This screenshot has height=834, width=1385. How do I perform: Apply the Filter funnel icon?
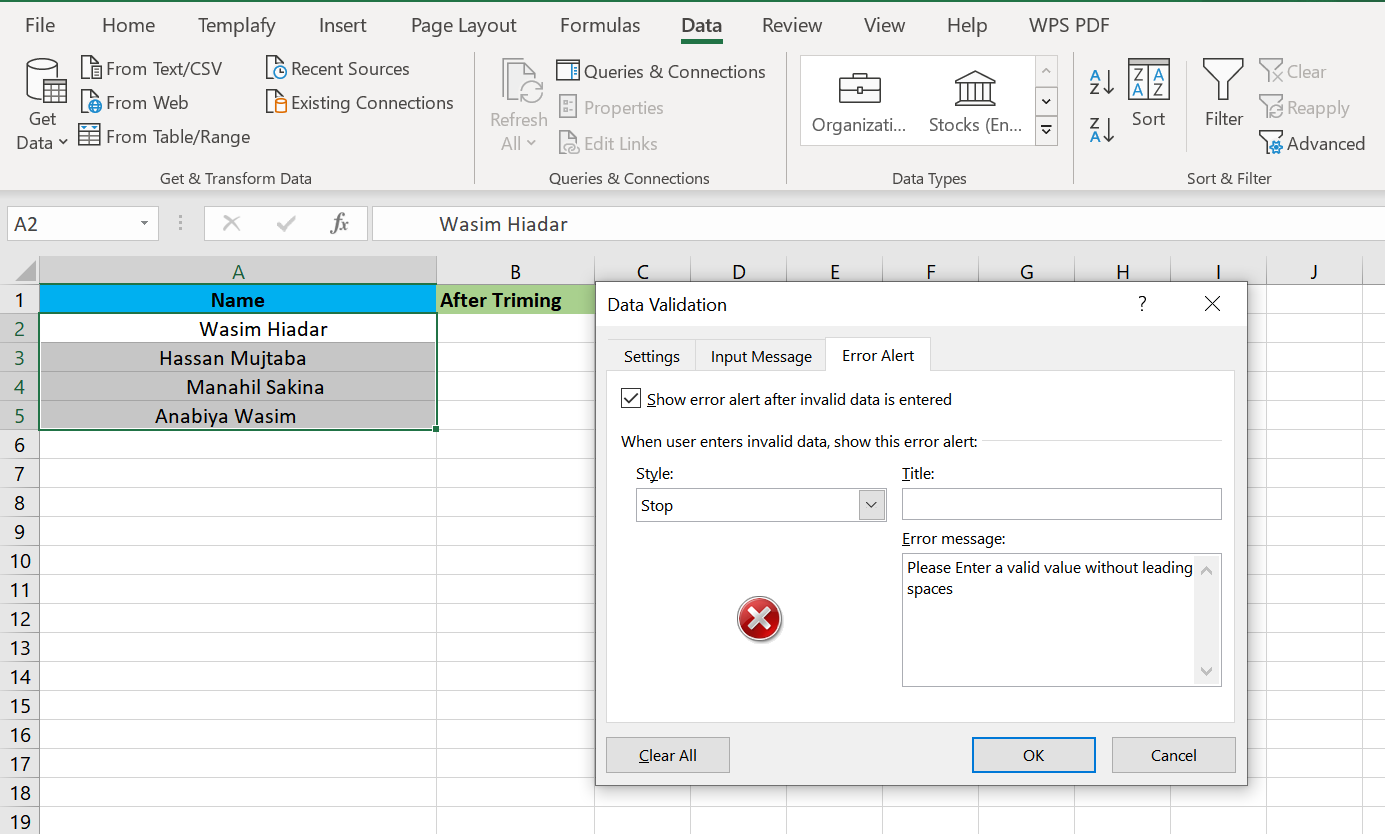click(1222, 90)
